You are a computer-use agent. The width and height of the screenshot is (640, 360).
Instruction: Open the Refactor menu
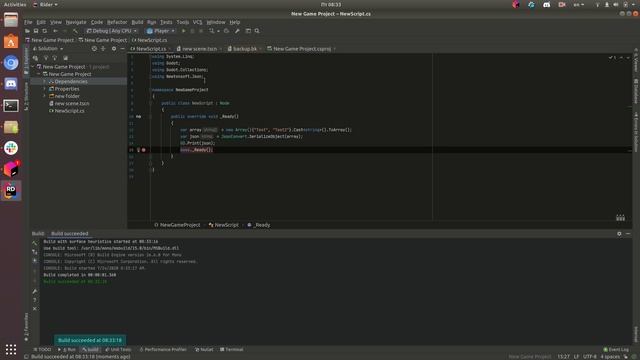pyautogui.click(x=117, y=22)
